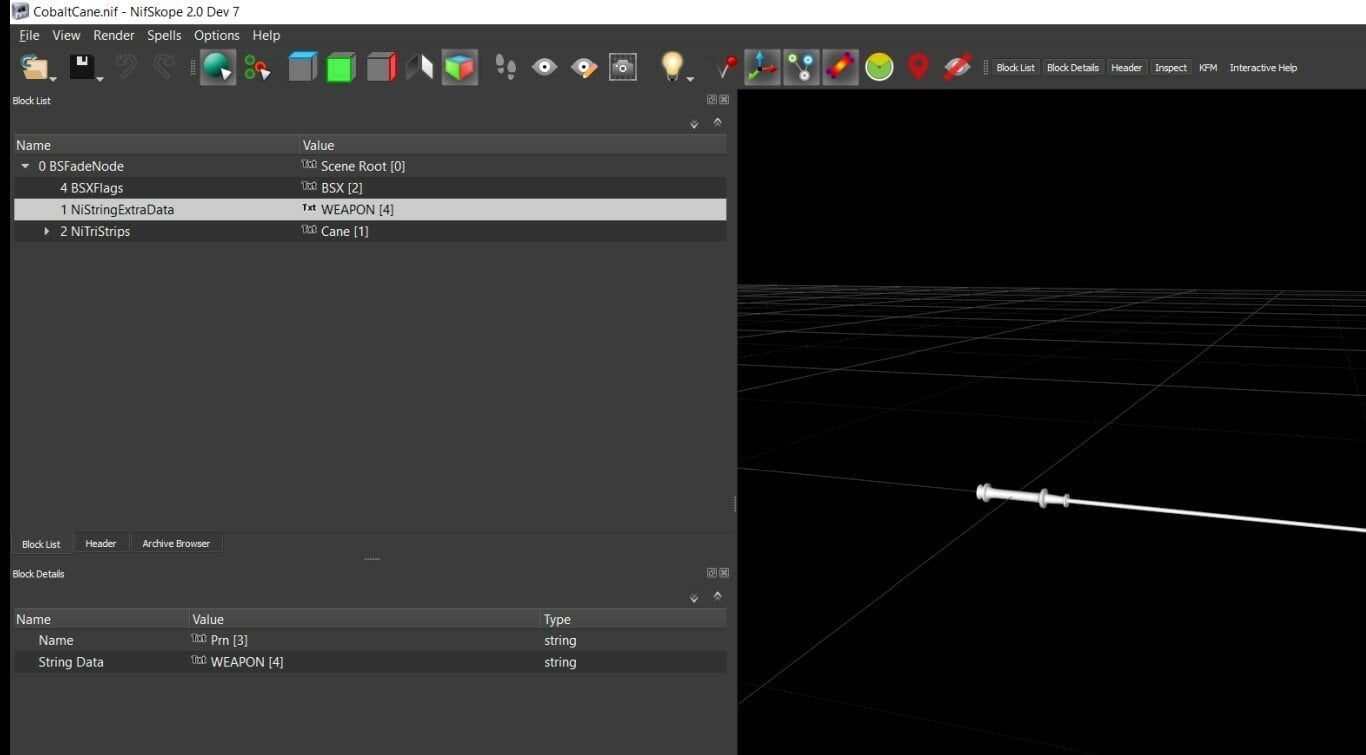
Task: Click the red pin marker icon
Action: pyautogui.click(x=918, y=67)
